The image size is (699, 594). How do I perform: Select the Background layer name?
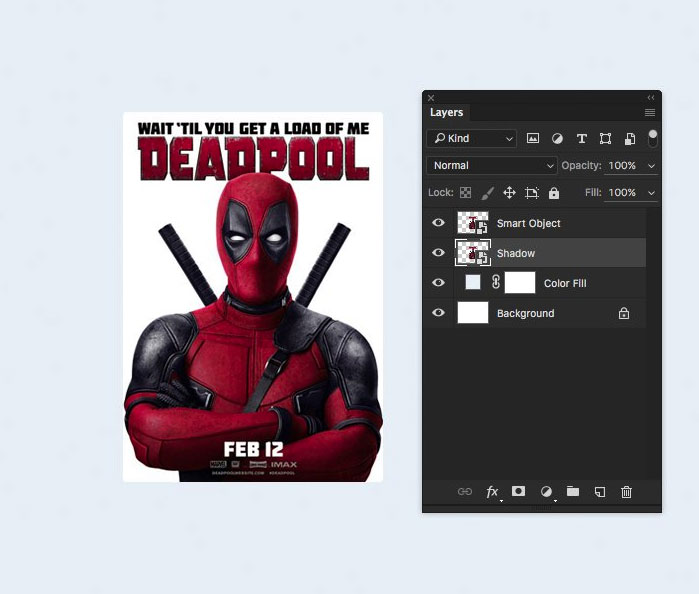(526, 314)
